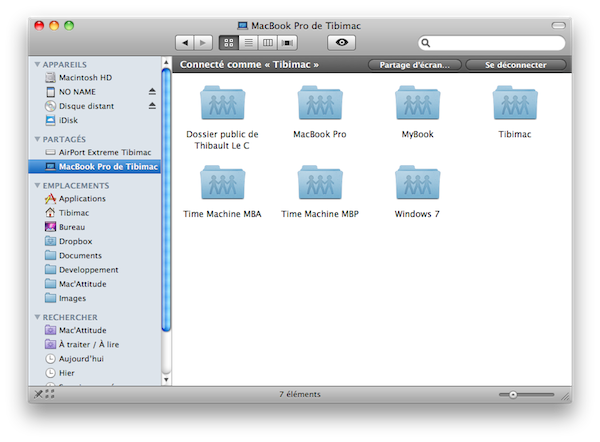This screenshot has width=600, height=442.
Task: Select MacBook Pro de Tibimac in sidebar
Action: (95, 166)
